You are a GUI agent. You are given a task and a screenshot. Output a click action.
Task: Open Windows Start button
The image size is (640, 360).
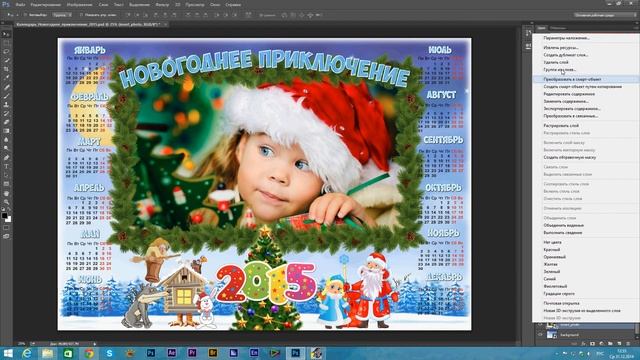pos(8,353)
